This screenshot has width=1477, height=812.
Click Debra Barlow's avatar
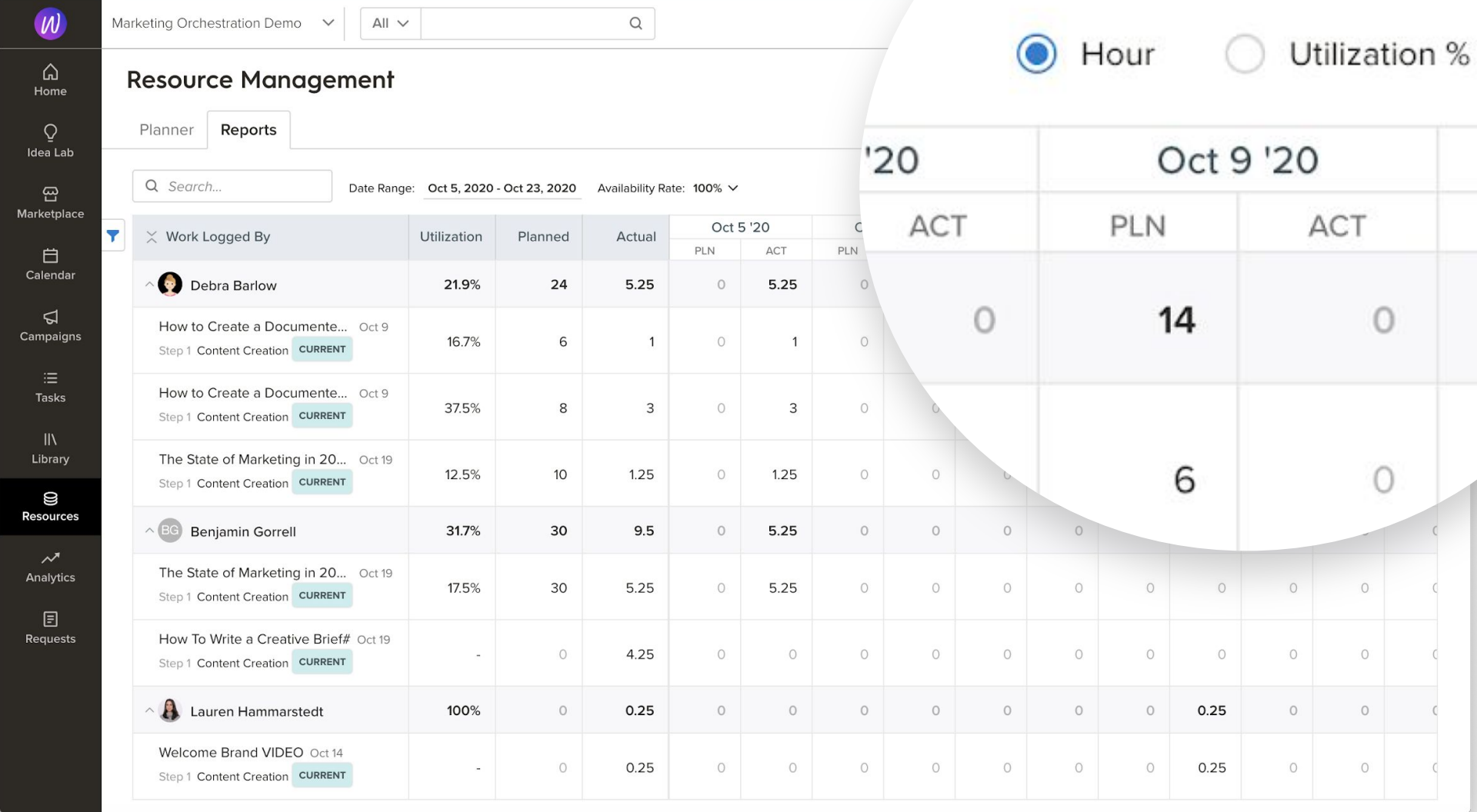coord(170,285)
